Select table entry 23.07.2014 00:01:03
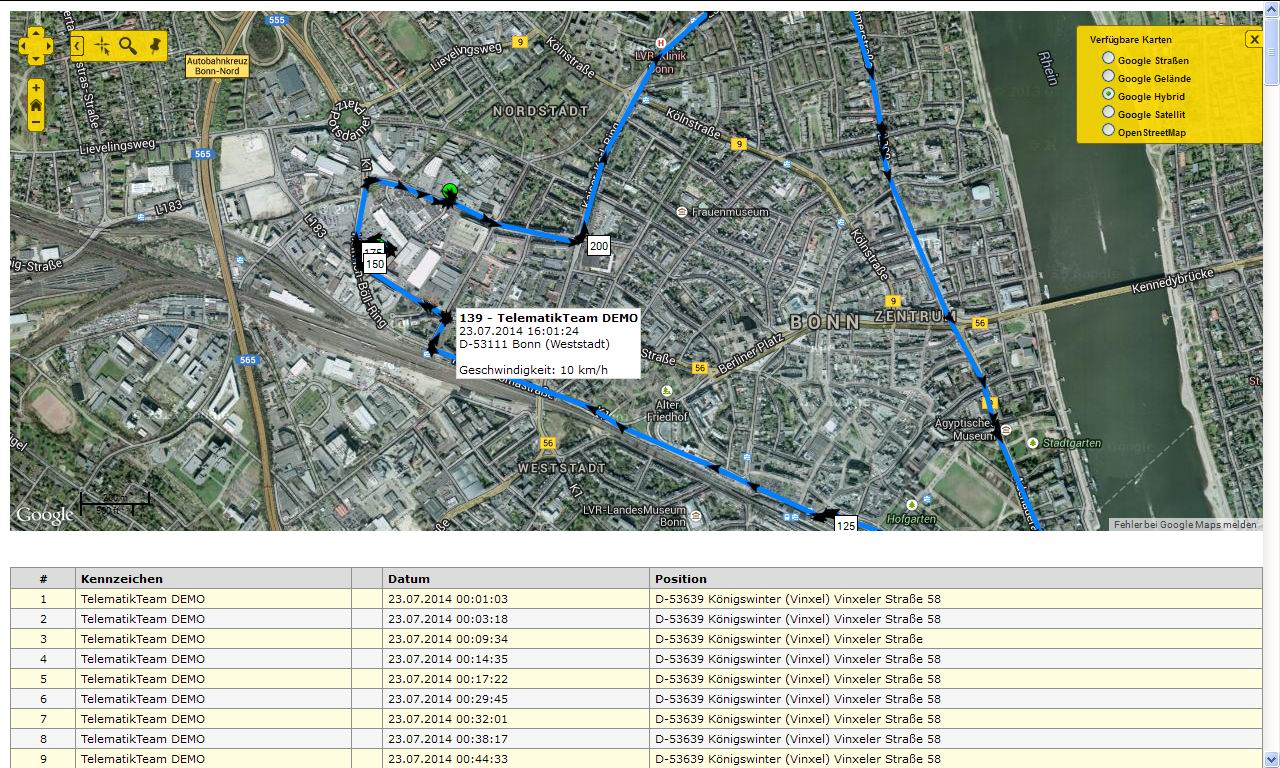 [x=448, y=599]
